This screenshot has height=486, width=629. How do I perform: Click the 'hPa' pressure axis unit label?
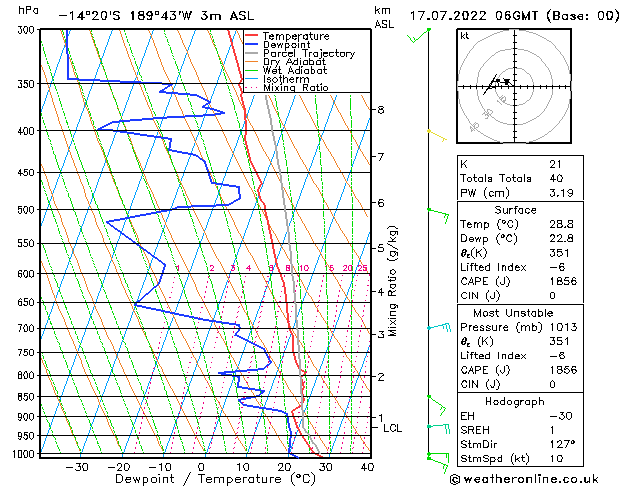28,10
